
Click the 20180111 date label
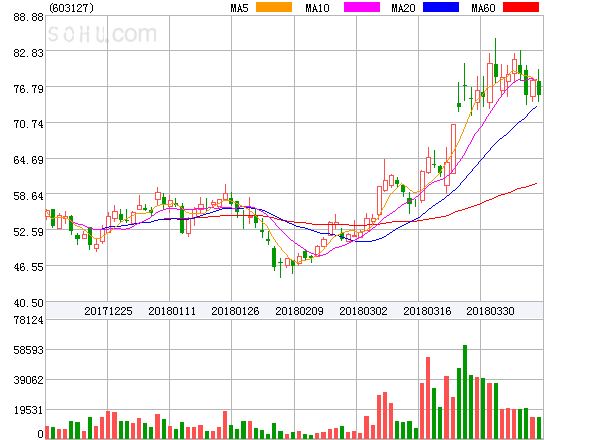click(x=172, y=311)
